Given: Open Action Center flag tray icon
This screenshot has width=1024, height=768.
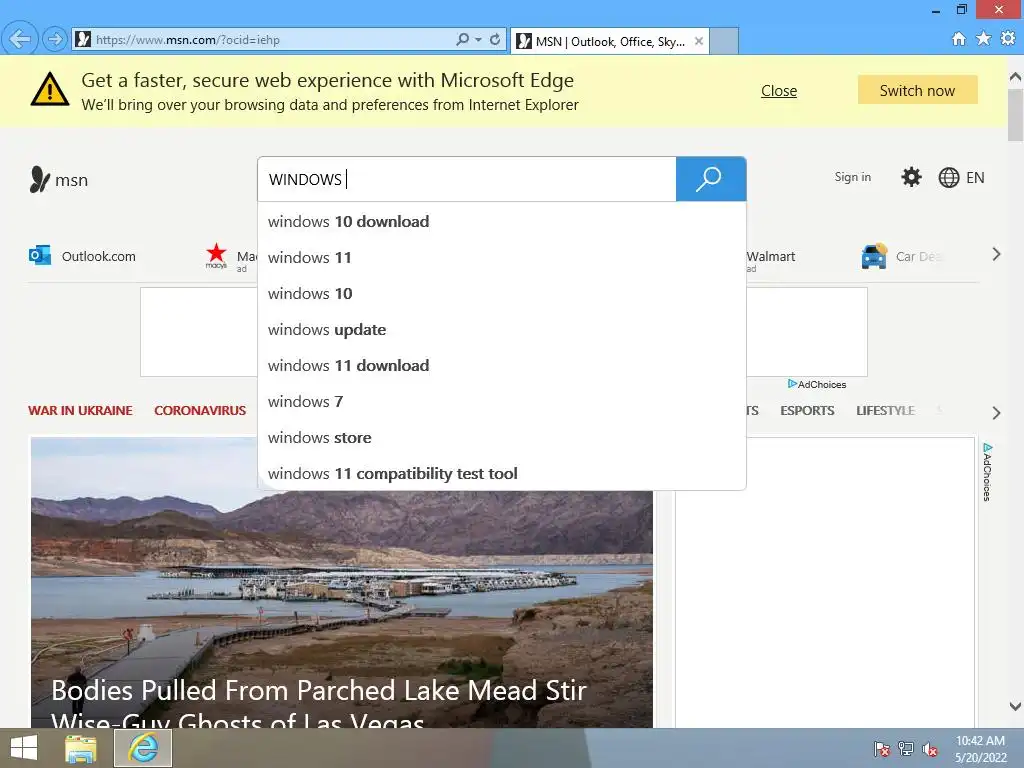Looking at the screenshot, I should 881,749.
